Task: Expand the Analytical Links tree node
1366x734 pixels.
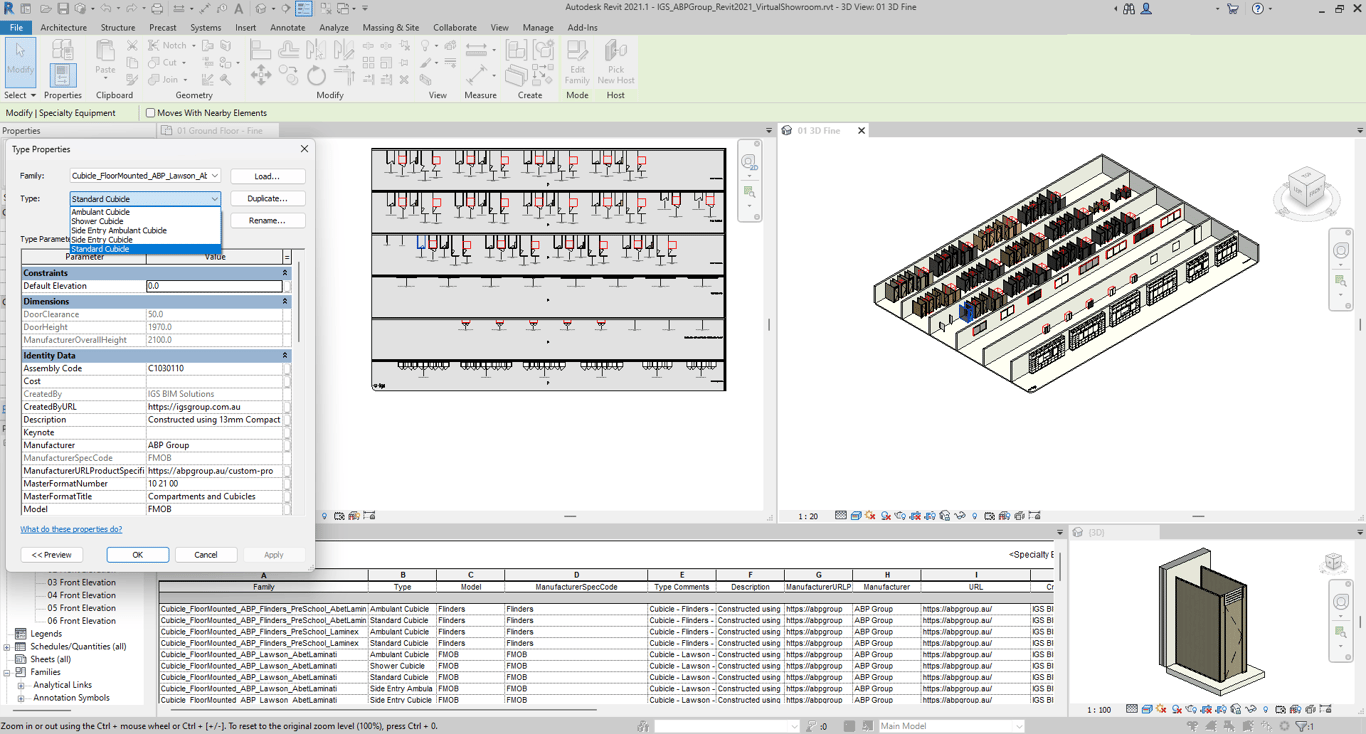Action: (x=21, y=685)
